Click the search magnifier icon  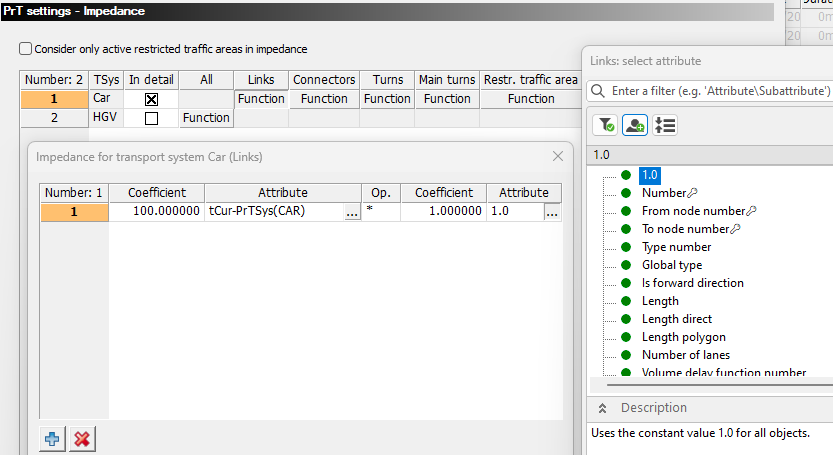pyautogui.click(x=598, y=91)
